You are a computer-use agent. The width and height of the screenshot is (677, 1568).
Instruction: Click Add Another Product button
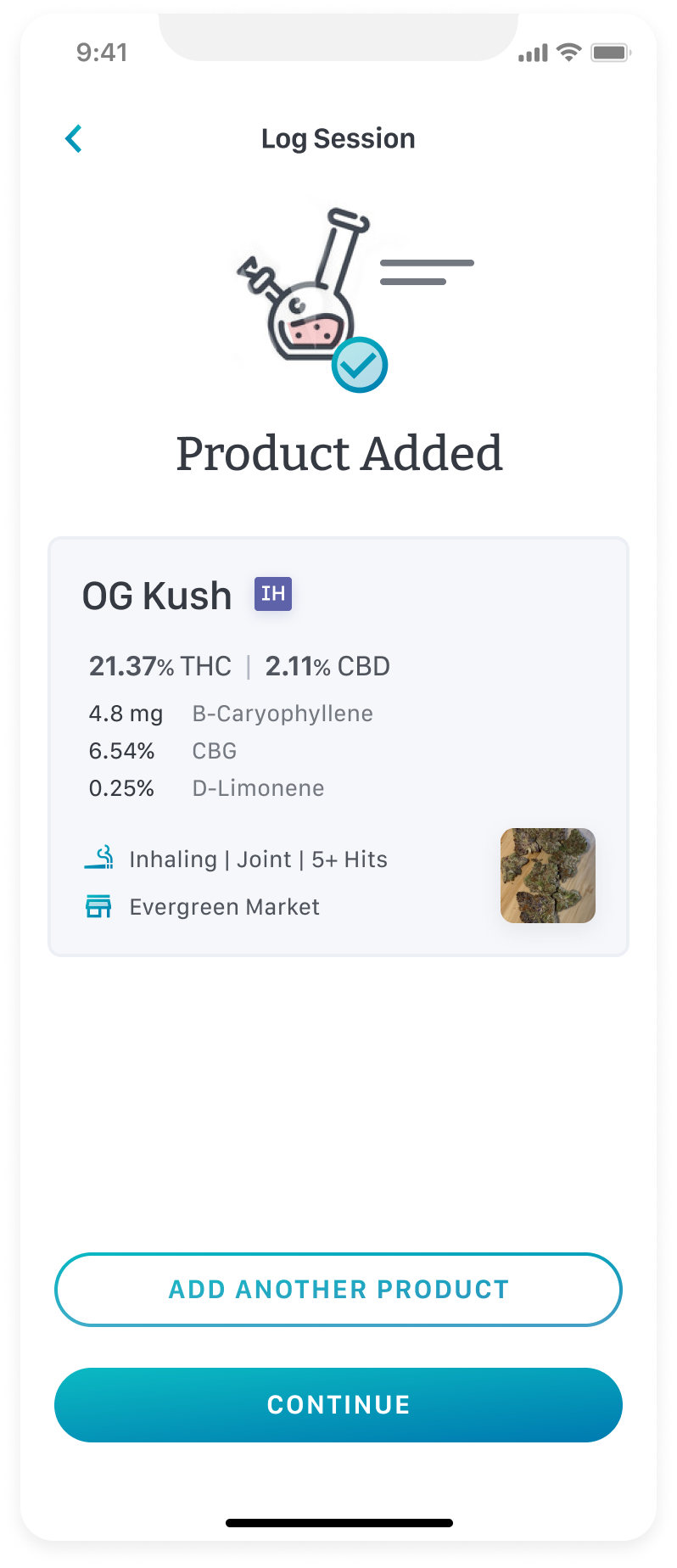[x=338, y=1290]
